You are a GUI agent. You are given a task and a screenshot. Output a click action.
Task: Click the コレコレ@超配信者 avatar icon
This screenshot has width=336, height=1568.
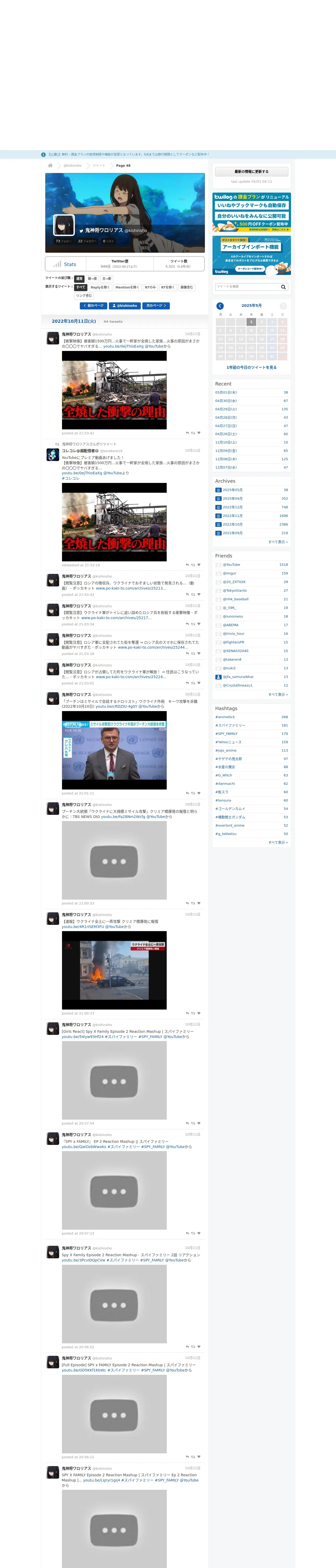coord(53,455)
